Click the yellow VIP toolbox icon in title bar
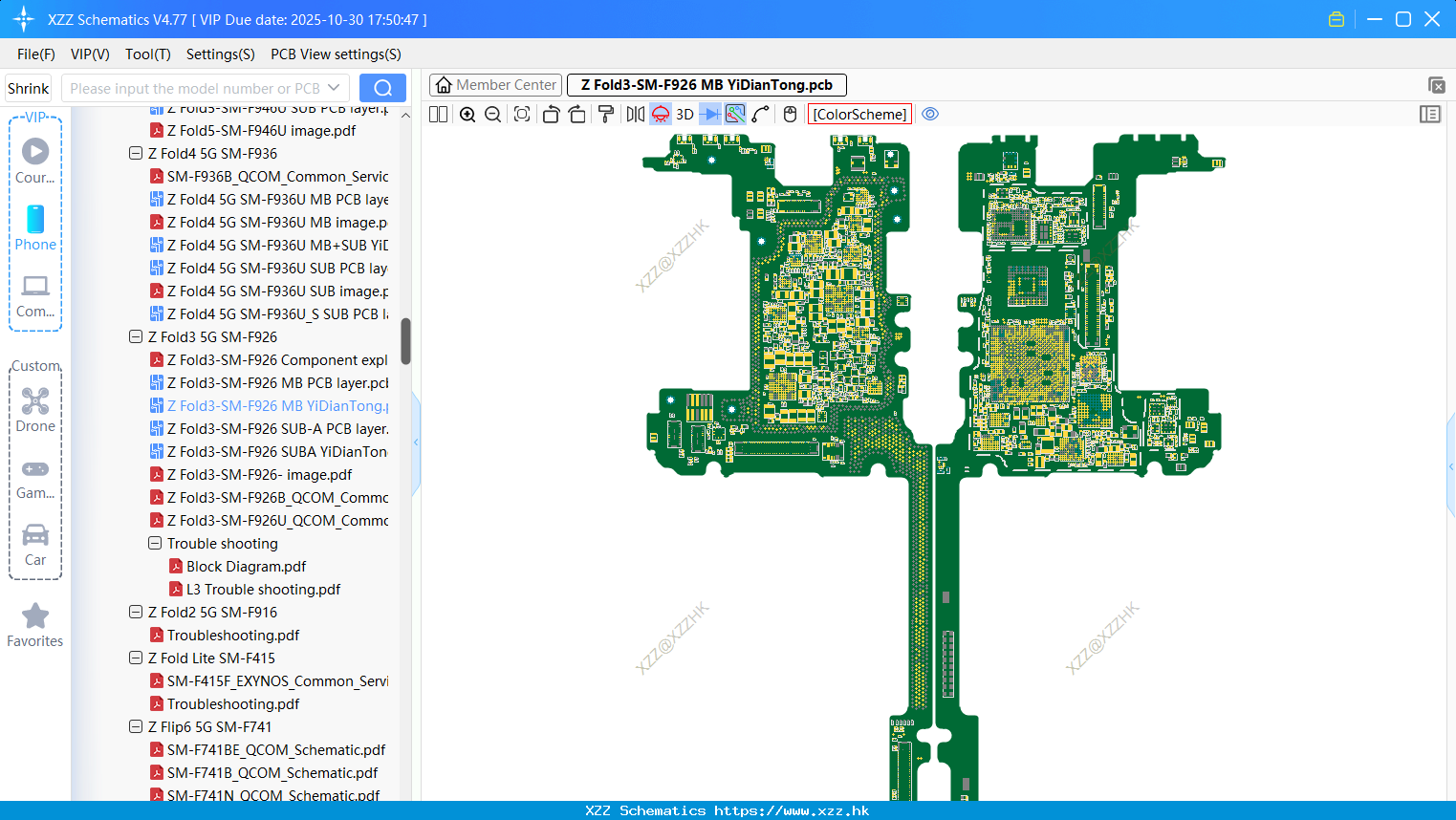This screenshot has width=1456, height=820. click(x=1336, y=19)
